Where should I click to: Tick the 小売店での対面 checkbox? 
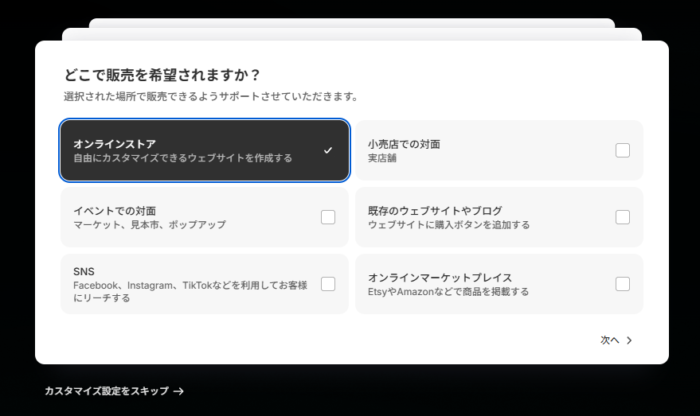coord(622,151)
